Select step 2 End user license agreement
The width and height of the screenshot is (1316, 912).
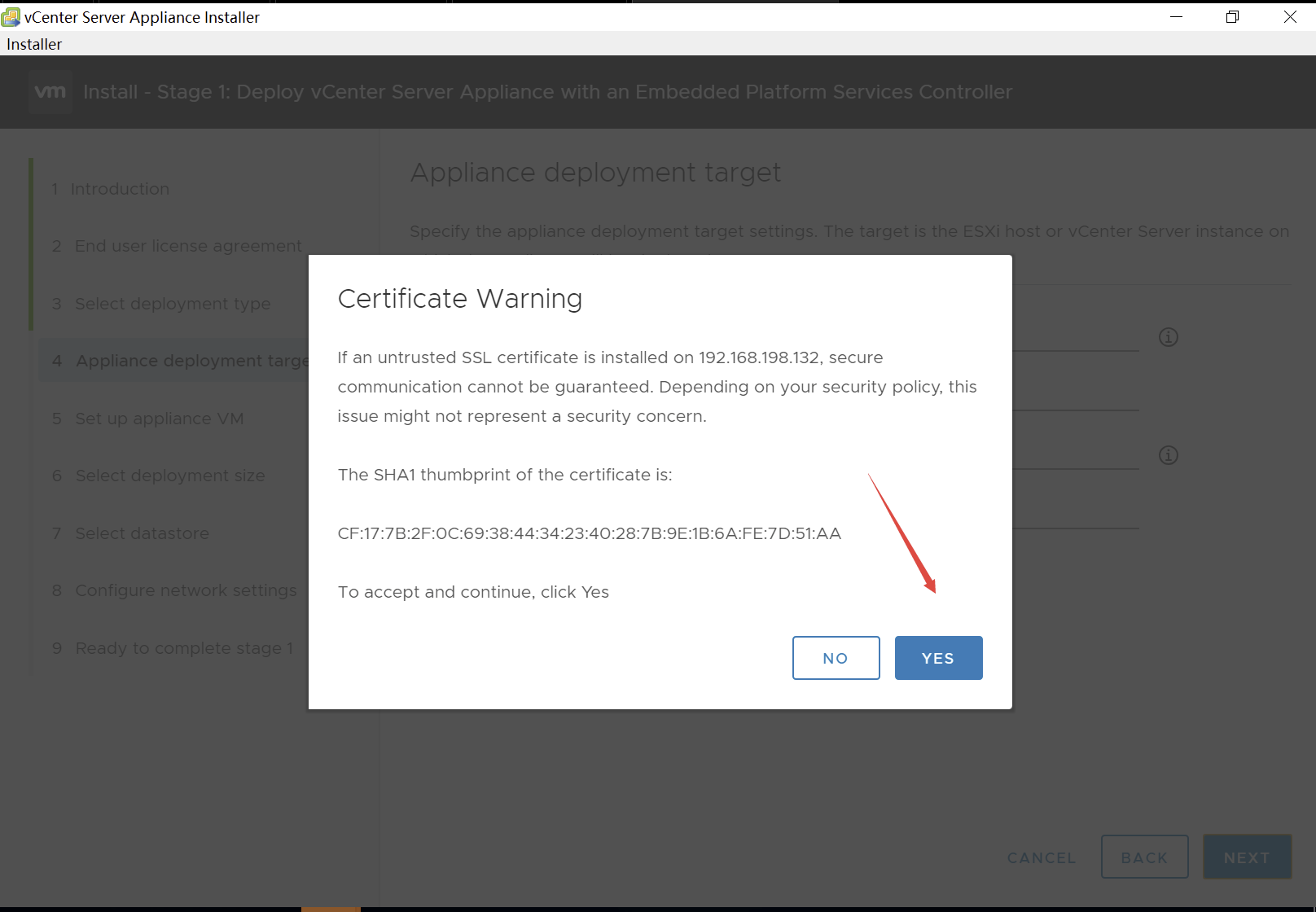pos(177,246)
